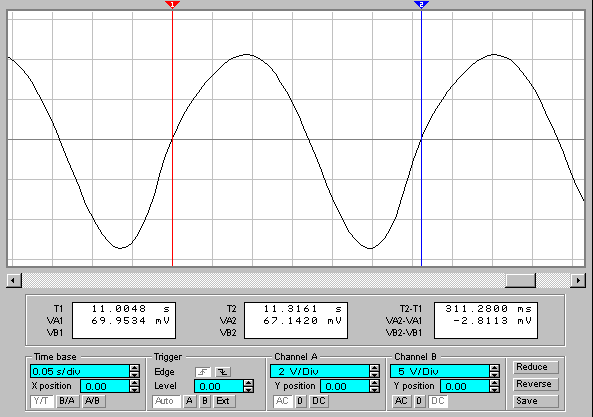Viewport: 593px width, 417px height.
Task: Click the VA2-VA1 value -2.8113 mV
Action: (492, 321)
